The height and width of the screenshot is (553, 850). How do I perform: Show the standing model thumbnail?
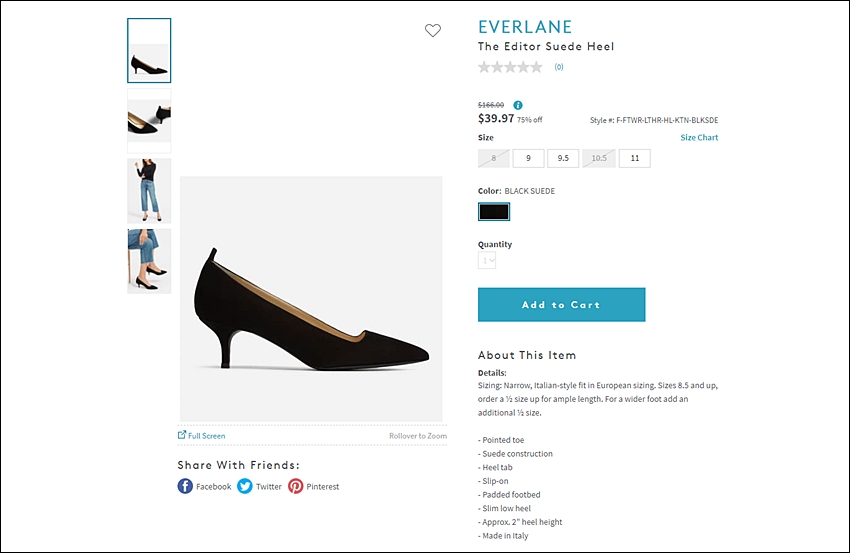(x=149, y=191)
